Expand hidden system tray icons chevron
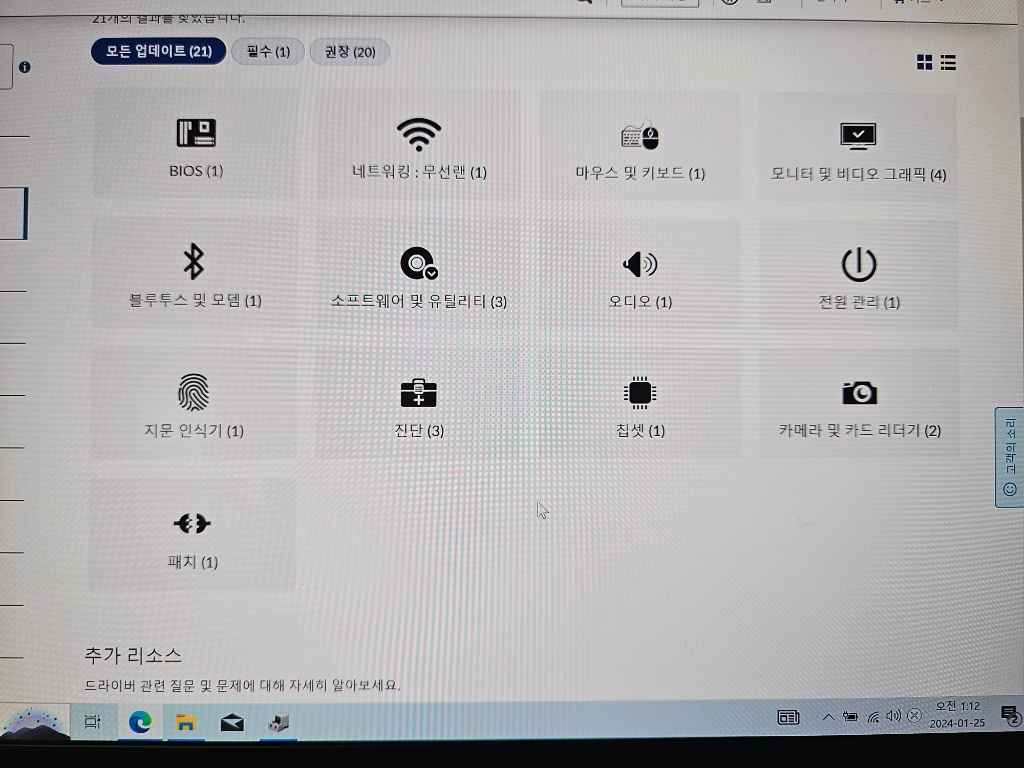Image resolution: width=1024 pixels, height=768 pixels. pos(828,717)
